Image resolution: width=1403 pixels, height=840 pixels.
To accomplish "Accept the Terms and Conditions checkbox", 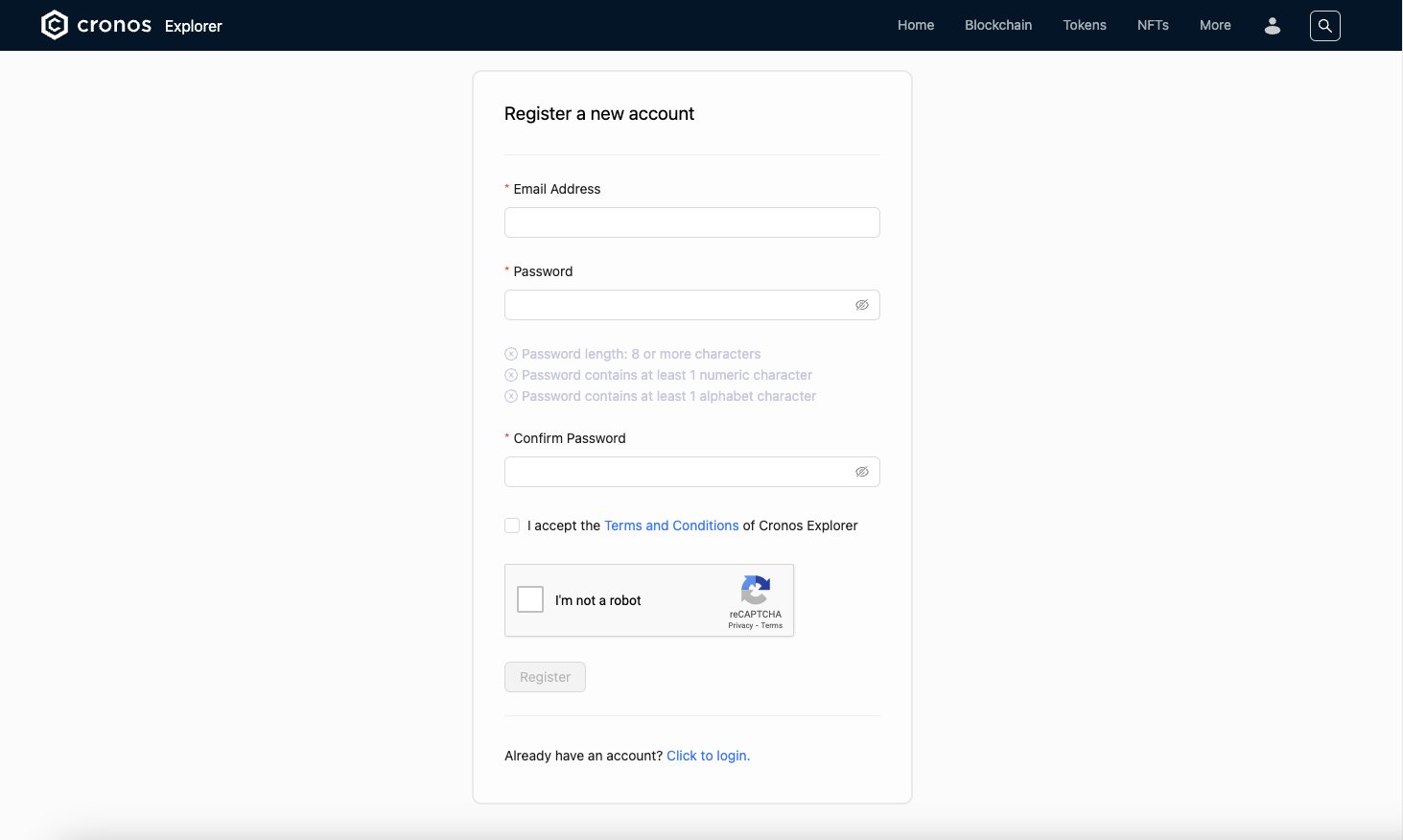I will [x=512, y=525].
